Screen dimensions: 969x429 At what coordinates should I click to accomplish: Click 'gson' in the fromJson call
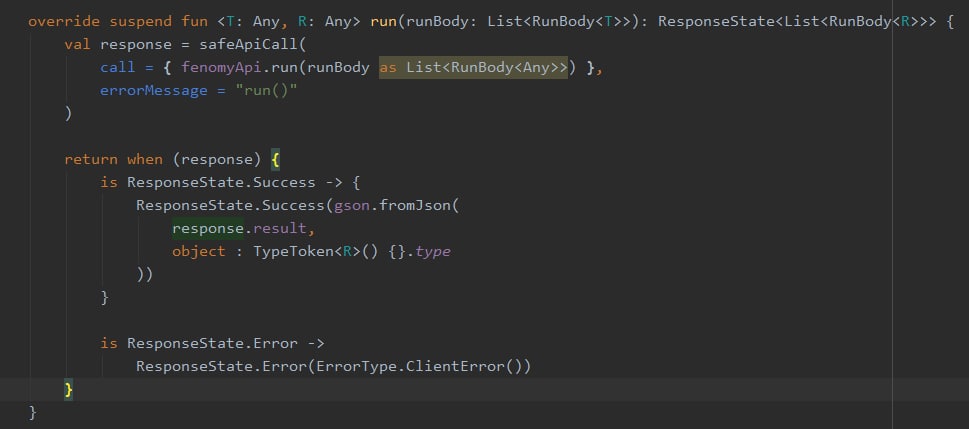click(352, 205)
